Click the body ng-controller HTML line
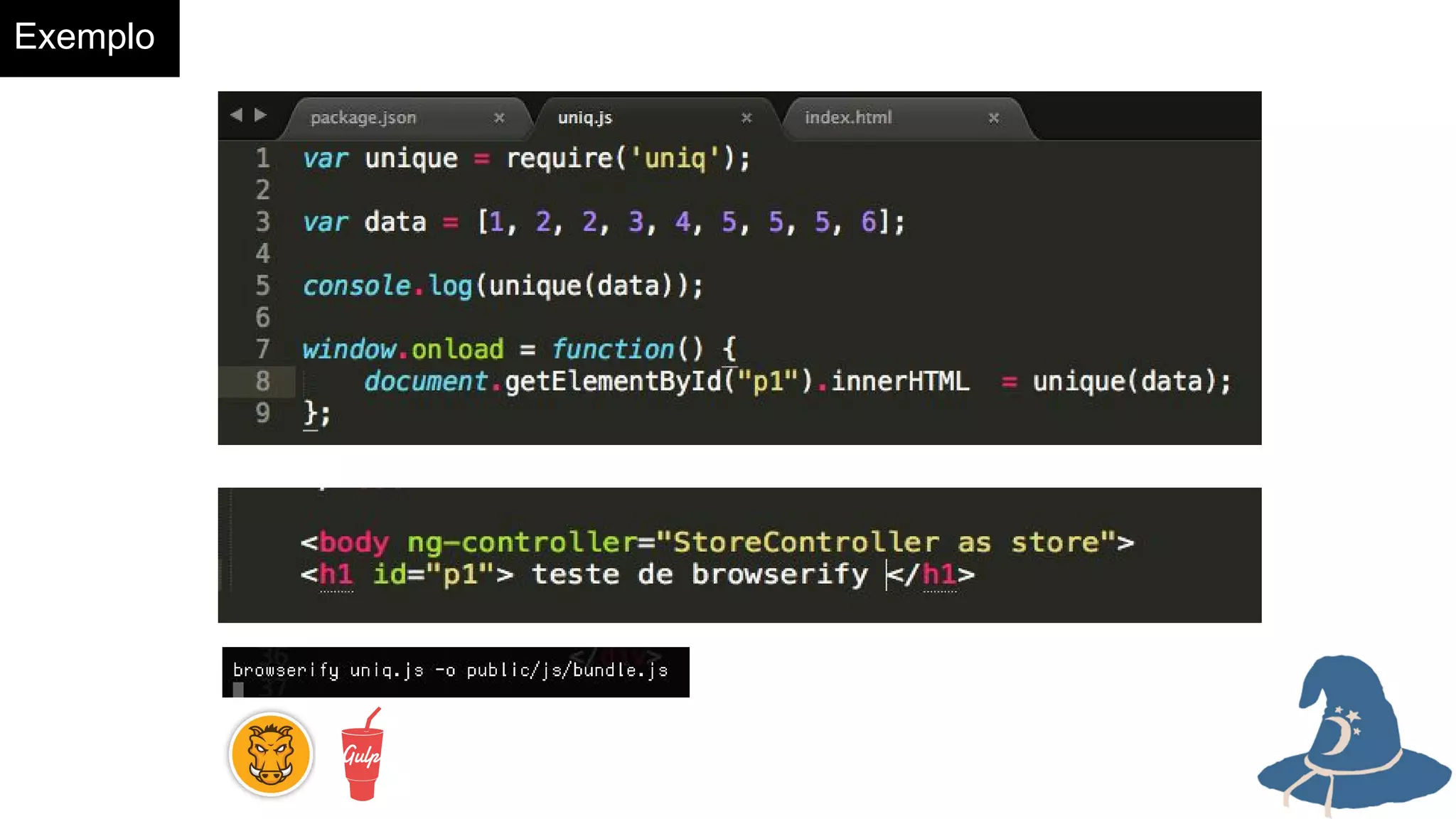This screenshot has width=1456, height=819. pos(717,543)
